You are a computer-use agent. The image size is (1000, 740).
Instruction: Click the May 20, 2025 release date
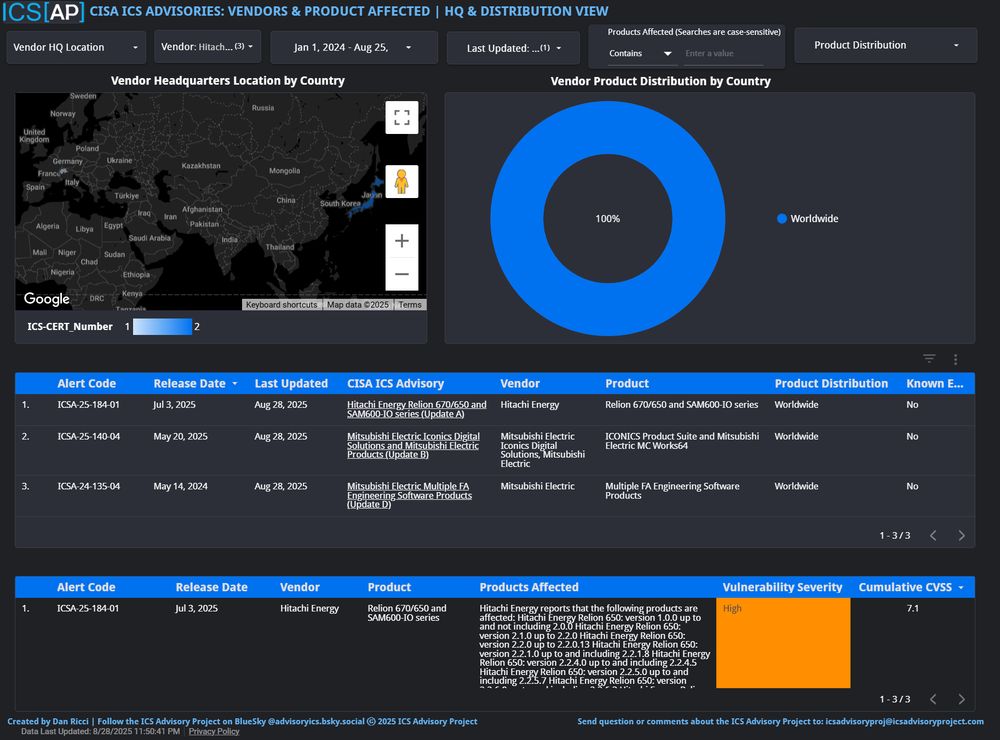coord(180,436)
